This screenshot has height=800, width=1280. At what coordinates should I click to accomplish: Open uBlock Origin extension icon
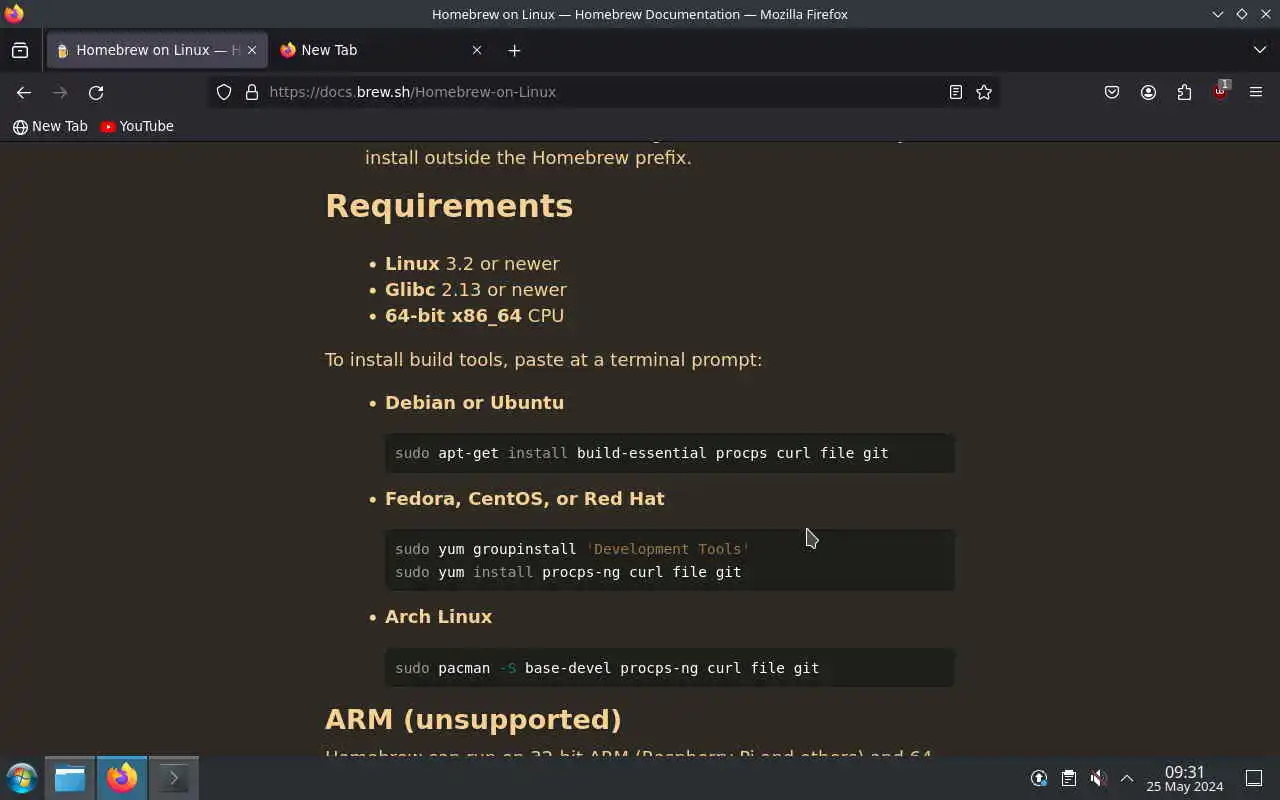(x=1220, y=92)
